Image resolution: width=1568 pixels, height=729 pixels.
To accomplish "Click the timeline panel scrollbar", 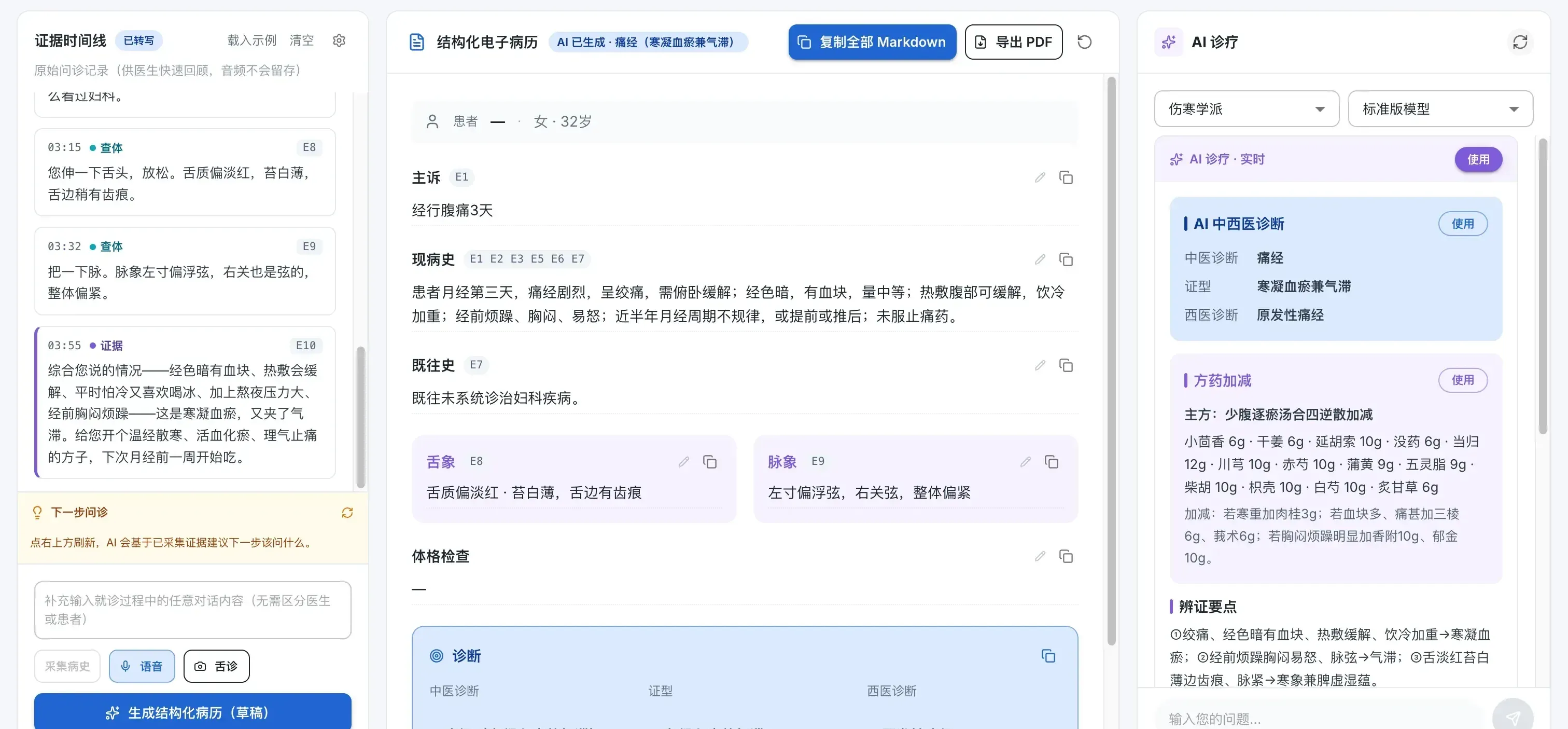I will pyautogui.click(x=360, y=417).
